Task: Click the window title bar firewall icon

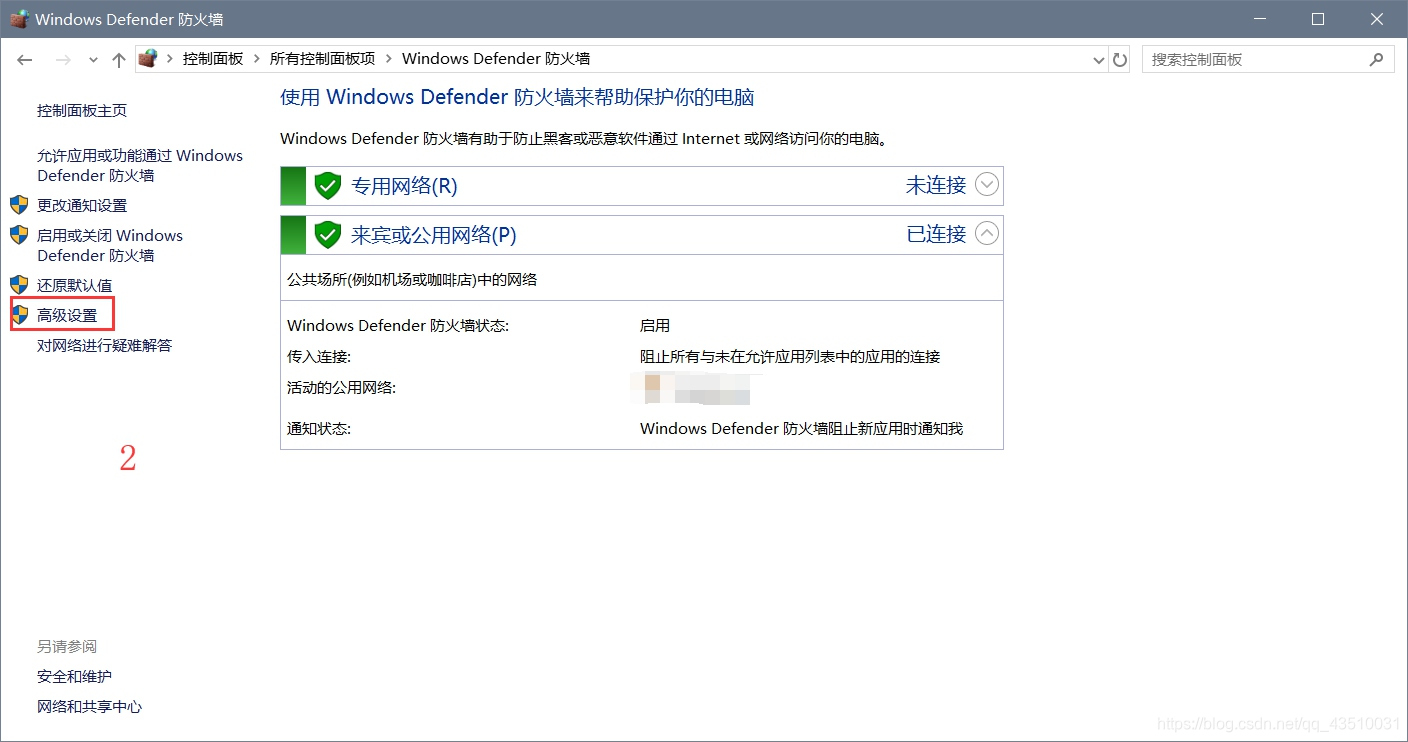Action: pyautogui.click(x=19, y=19)
